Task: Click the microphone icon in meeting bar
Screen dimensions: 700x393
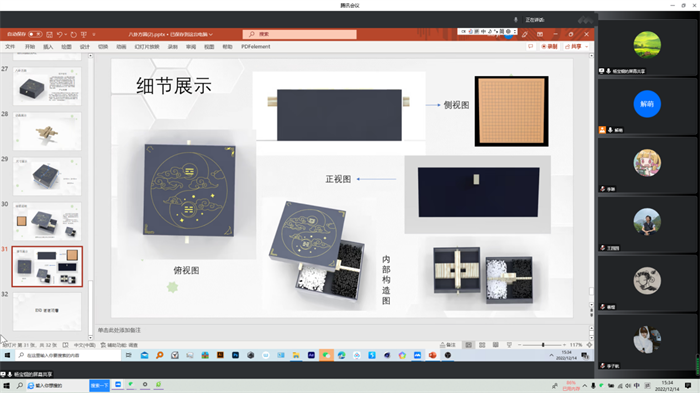Action: point(516,20)
